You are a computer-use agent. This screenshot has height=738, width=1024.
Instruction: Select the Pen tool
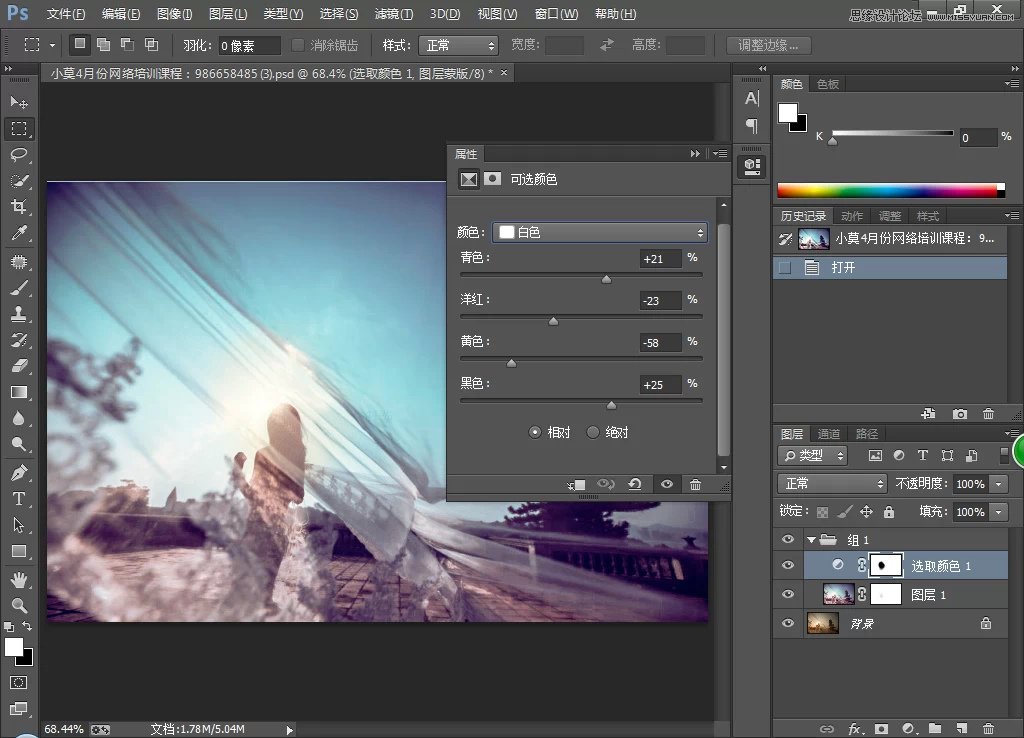point(19,472)
